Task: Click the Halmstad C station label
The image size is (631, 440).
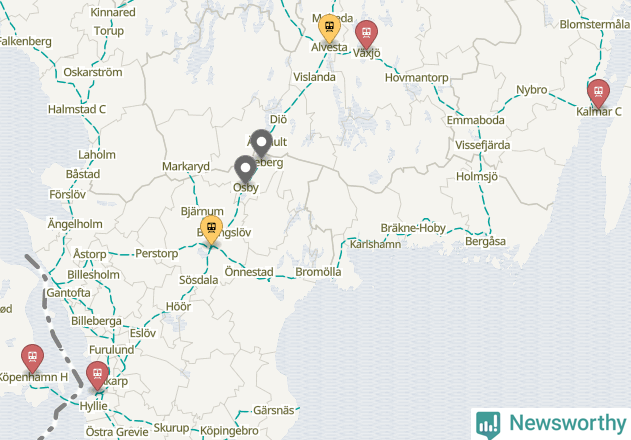Action: pos(77,109)
